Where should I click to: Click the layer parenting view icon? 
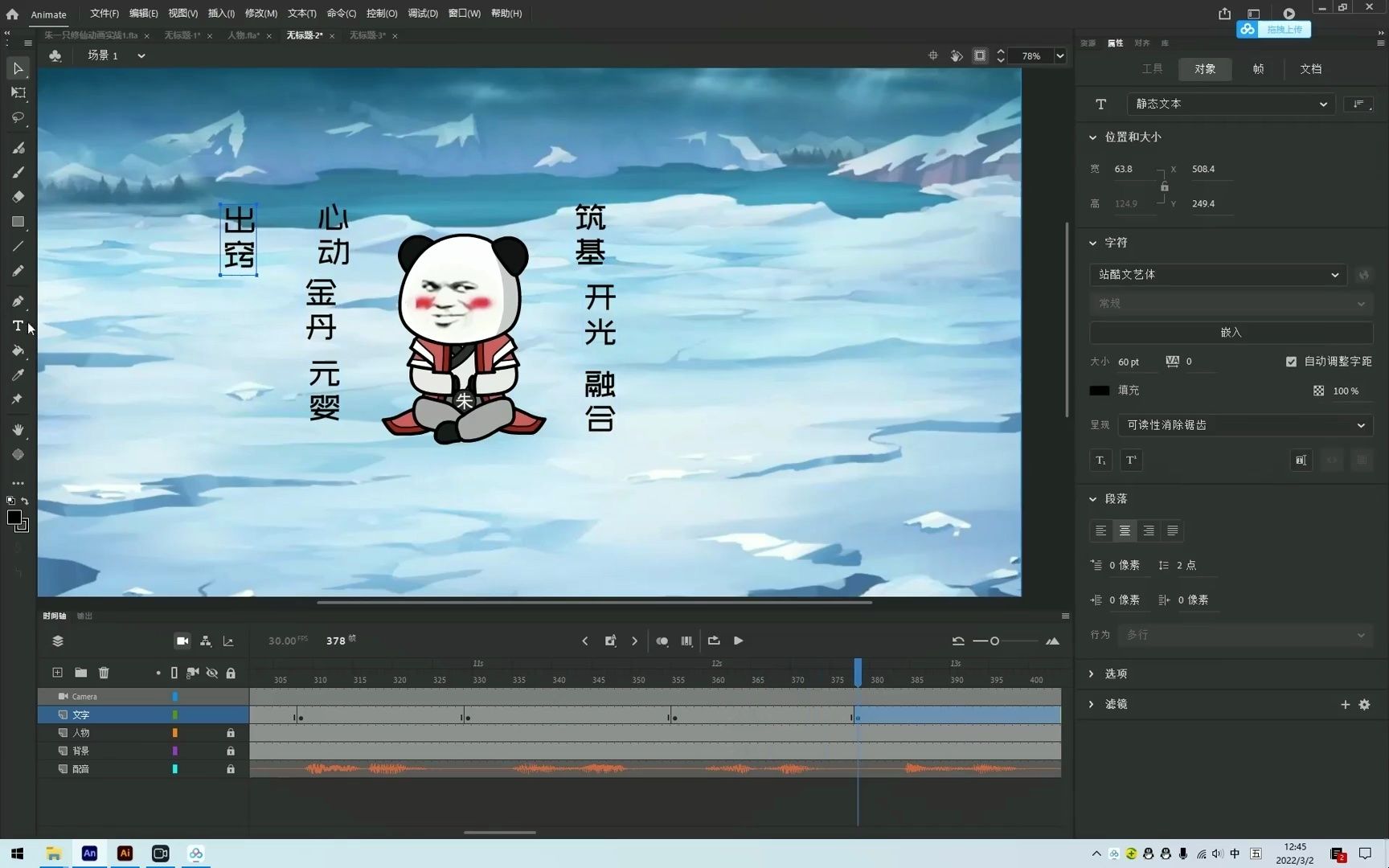206,641
